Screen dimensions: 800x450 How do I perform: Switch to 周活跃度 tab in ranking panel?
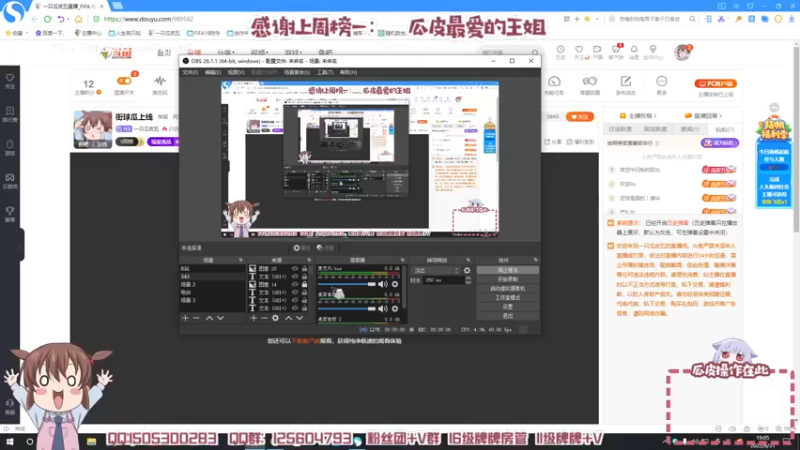pos(655,130)
